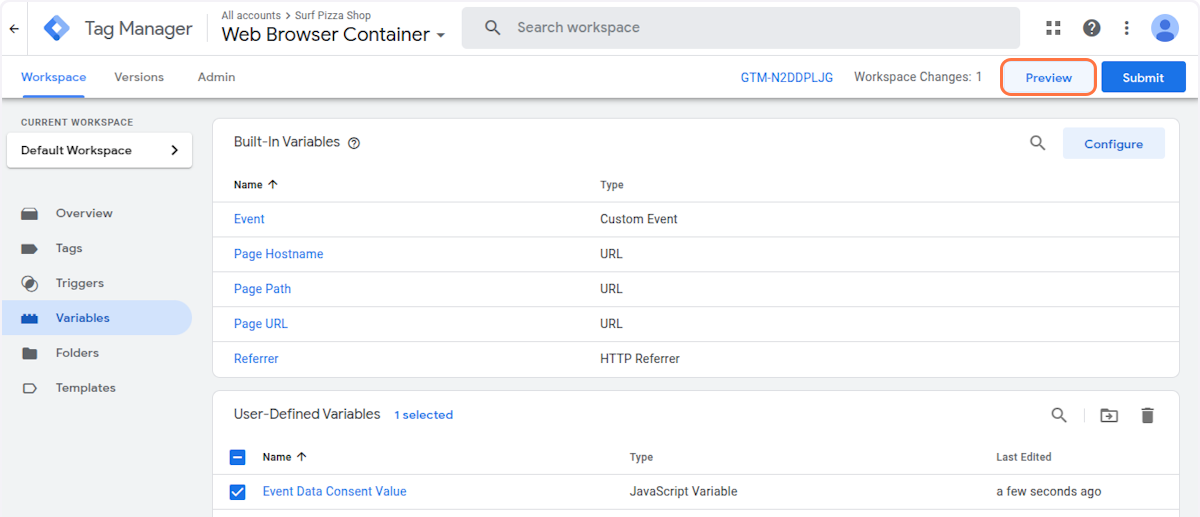The height and width of the screenshot is (517, 1200).
Task: Open the Help menu icon
Action: [1091, 28]
